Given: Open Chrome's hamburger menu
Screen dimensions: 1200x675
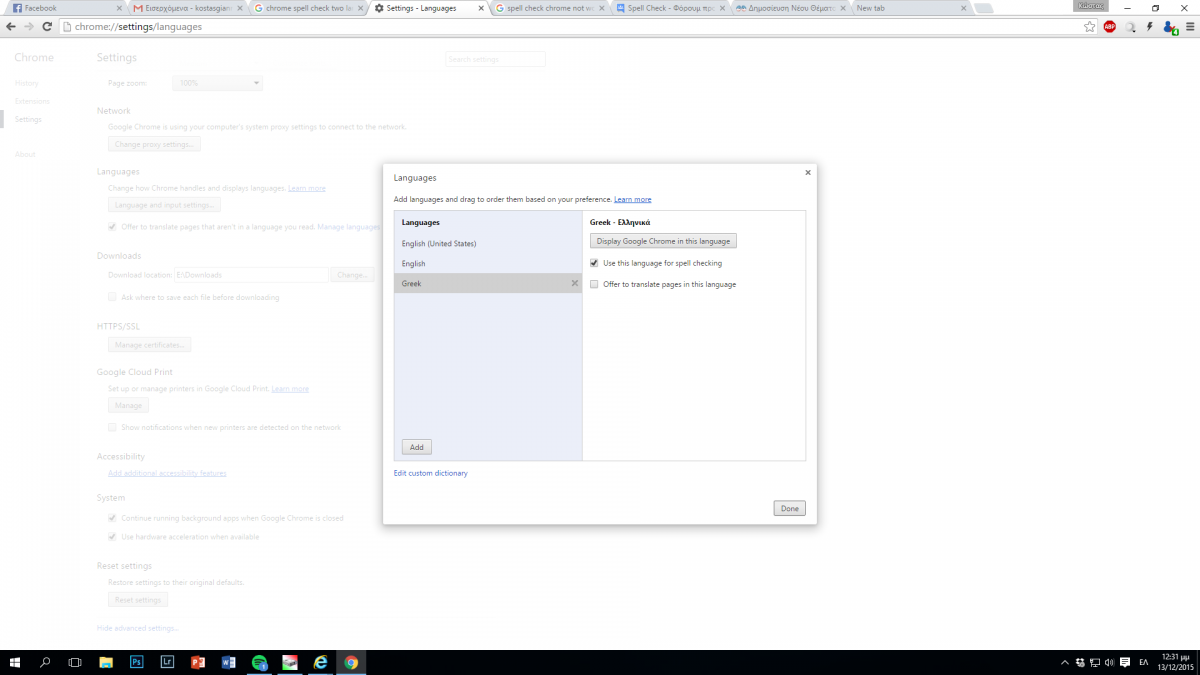Looking at the screenshot, I should coord(1189,27).
